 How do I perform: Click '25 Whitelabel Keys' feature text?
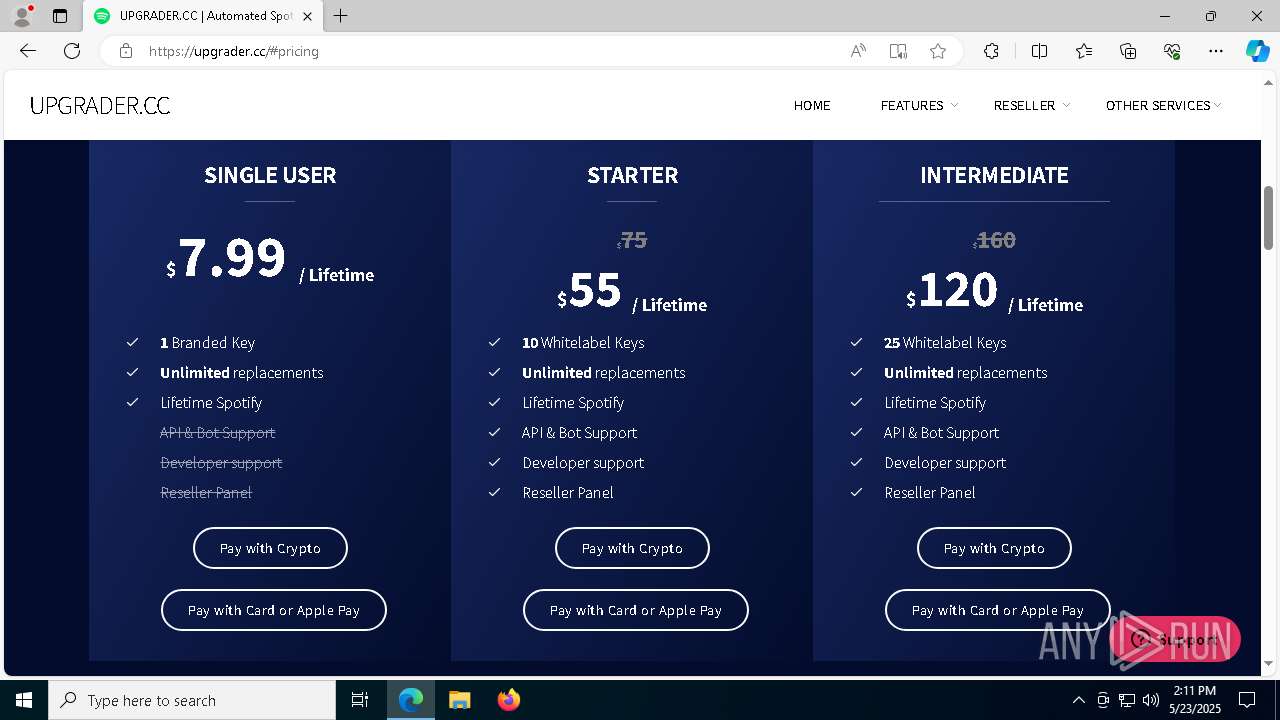(x=945, y=342)
